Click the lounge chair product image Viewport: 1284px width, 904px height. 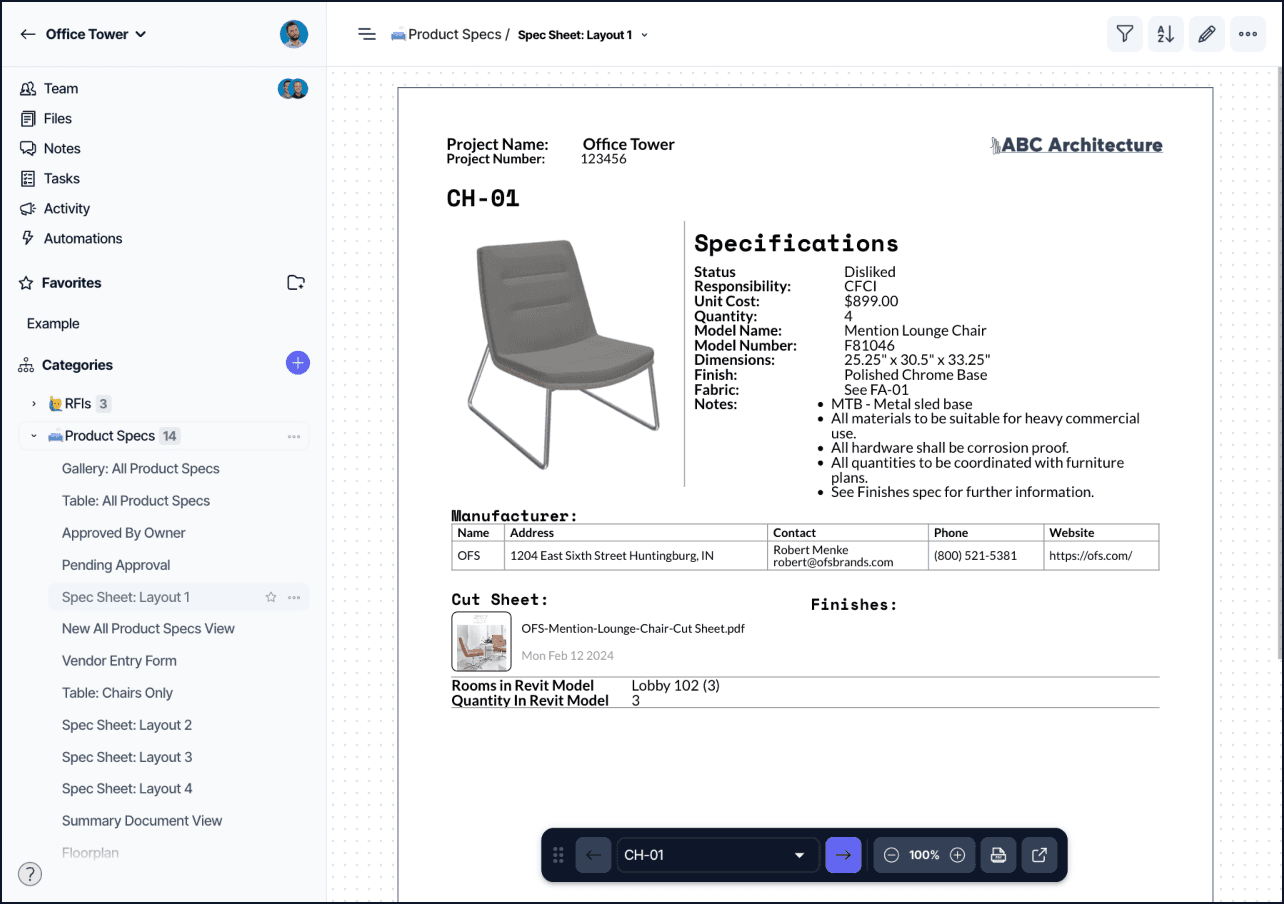pos(563,353)
